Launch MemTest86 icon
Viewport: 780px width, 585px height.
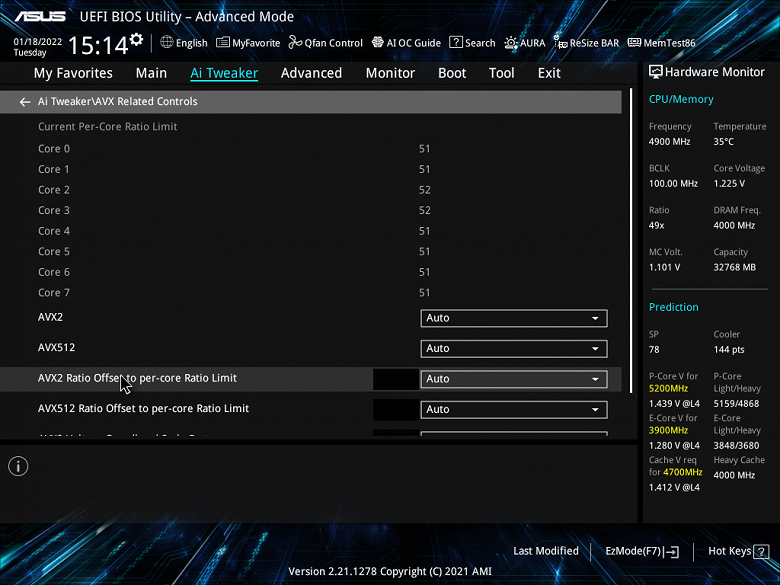coord(634,43)
